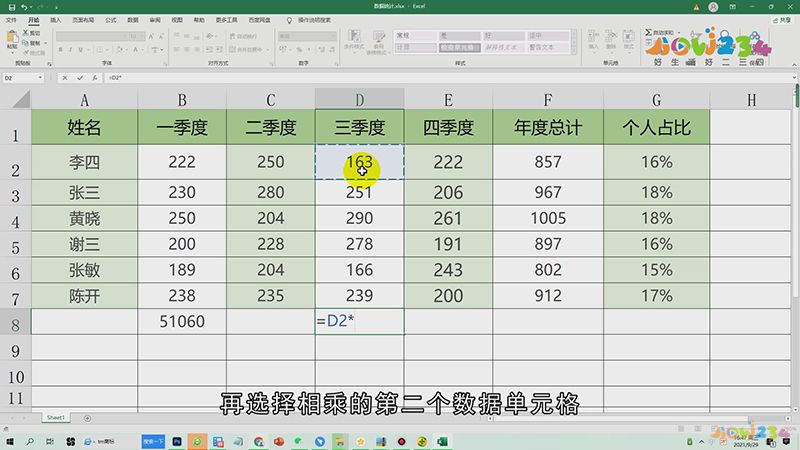Open ribbon display options icon
The height and width of the screenshot is (450, 800).
[x=733, y=7]
